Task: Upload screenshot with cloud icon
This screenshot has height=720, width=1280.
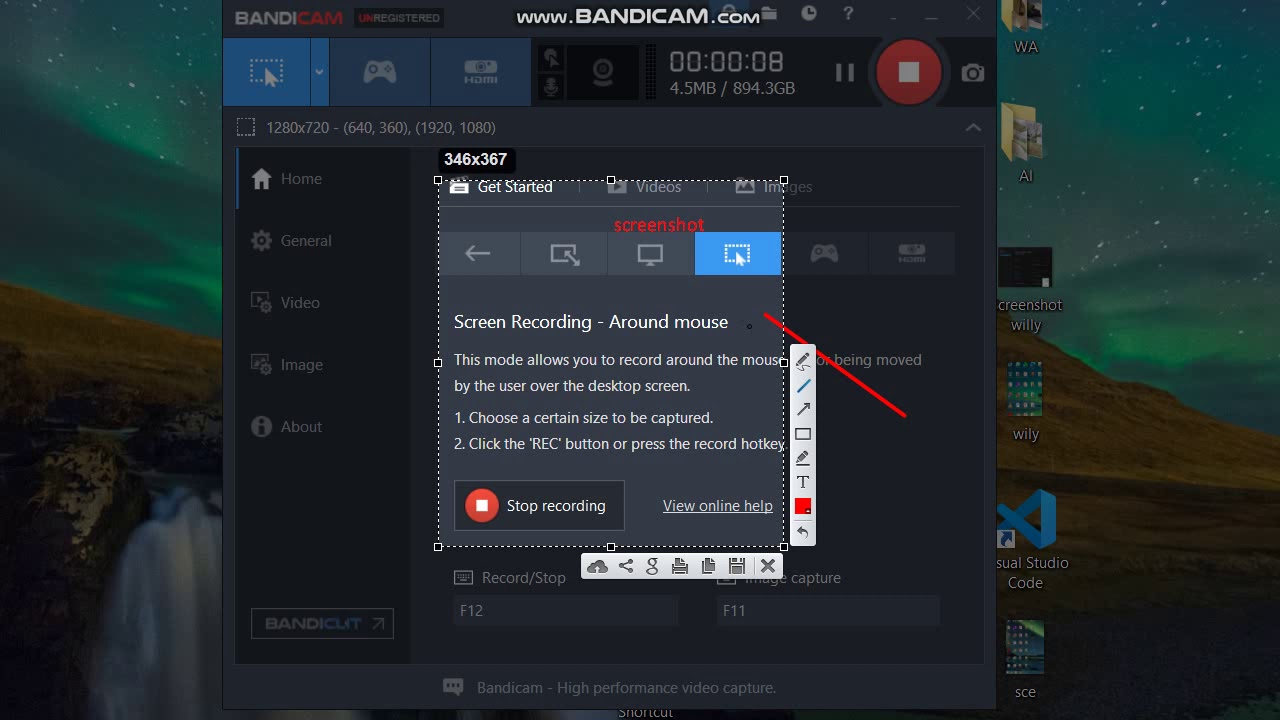Action: coord(597,566)
